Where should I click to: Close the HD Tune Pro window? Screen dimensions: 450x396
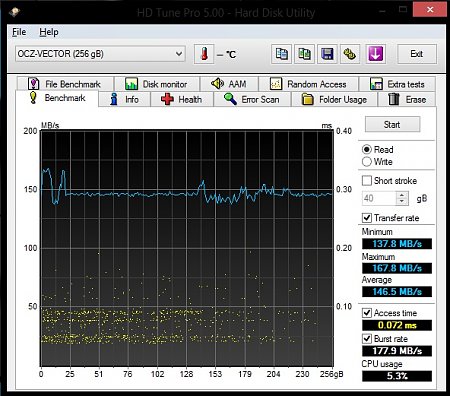(430, 9)
